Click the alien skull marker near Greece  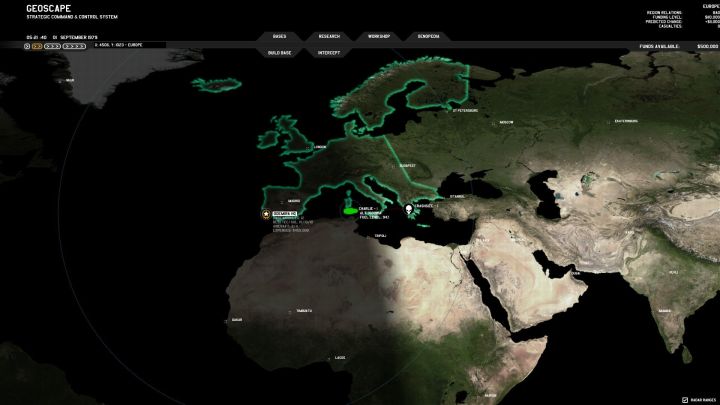point(408,209)
